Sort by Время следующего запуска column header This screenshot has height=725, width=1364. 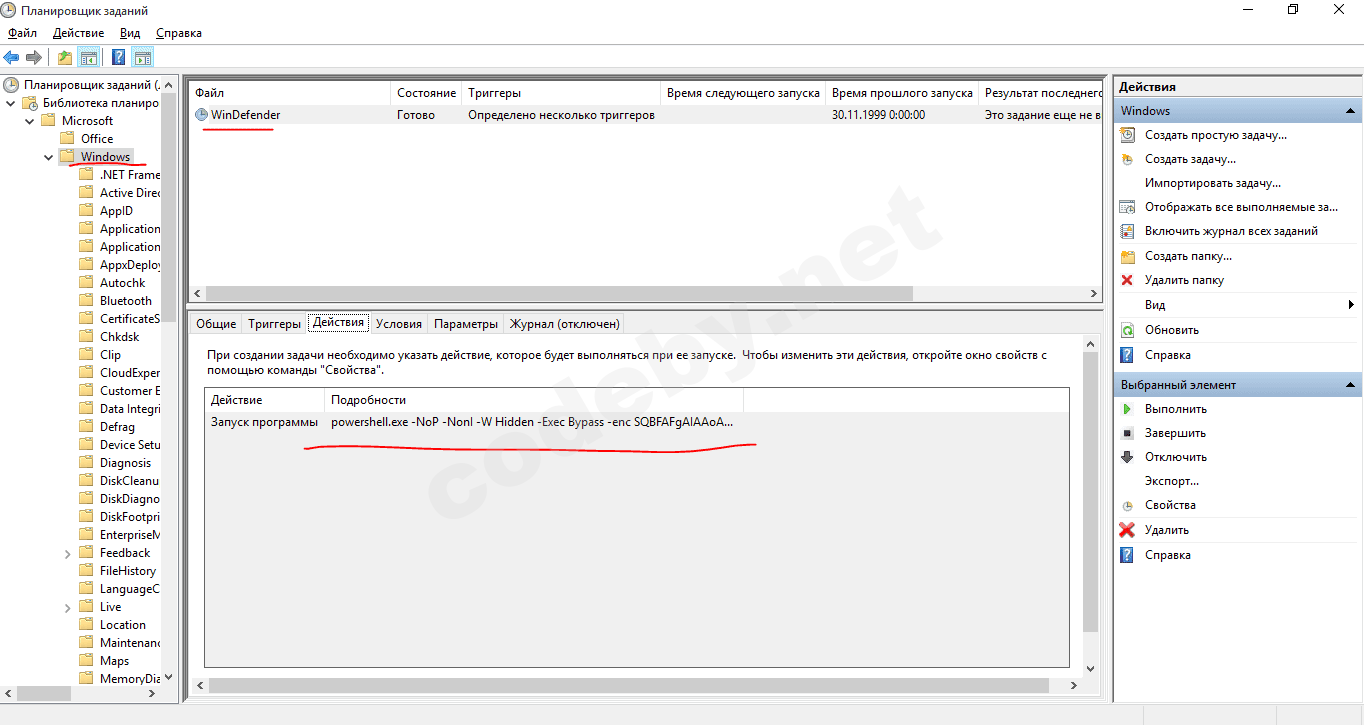(x=743, y=93)
